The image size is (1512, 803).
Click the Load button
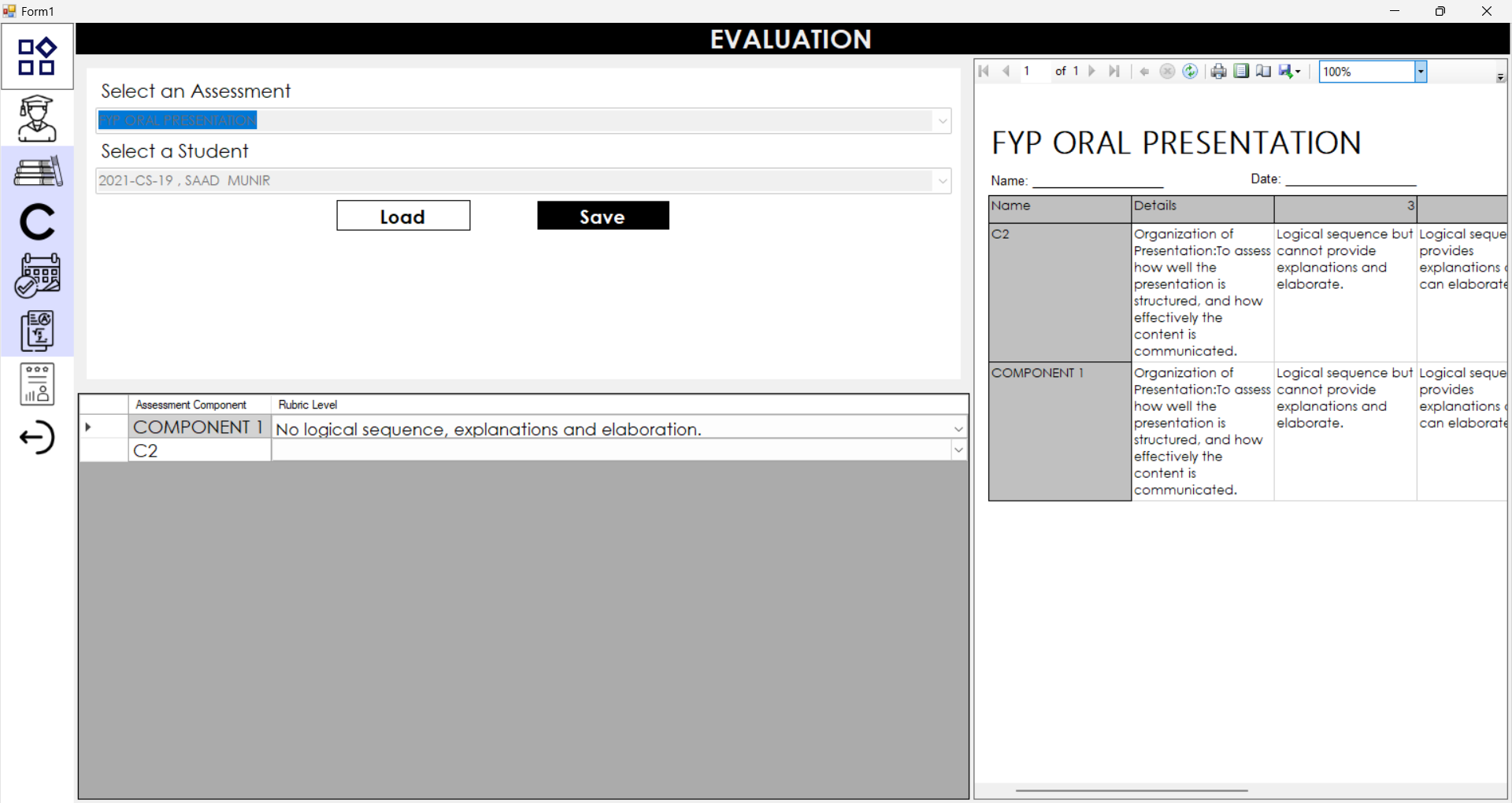coord(403,216)
